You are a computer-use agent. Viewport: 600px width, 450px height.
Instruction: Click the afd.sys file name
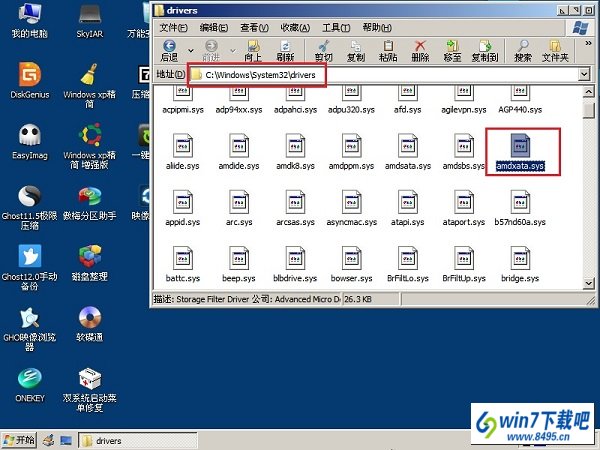coord(408,110)
